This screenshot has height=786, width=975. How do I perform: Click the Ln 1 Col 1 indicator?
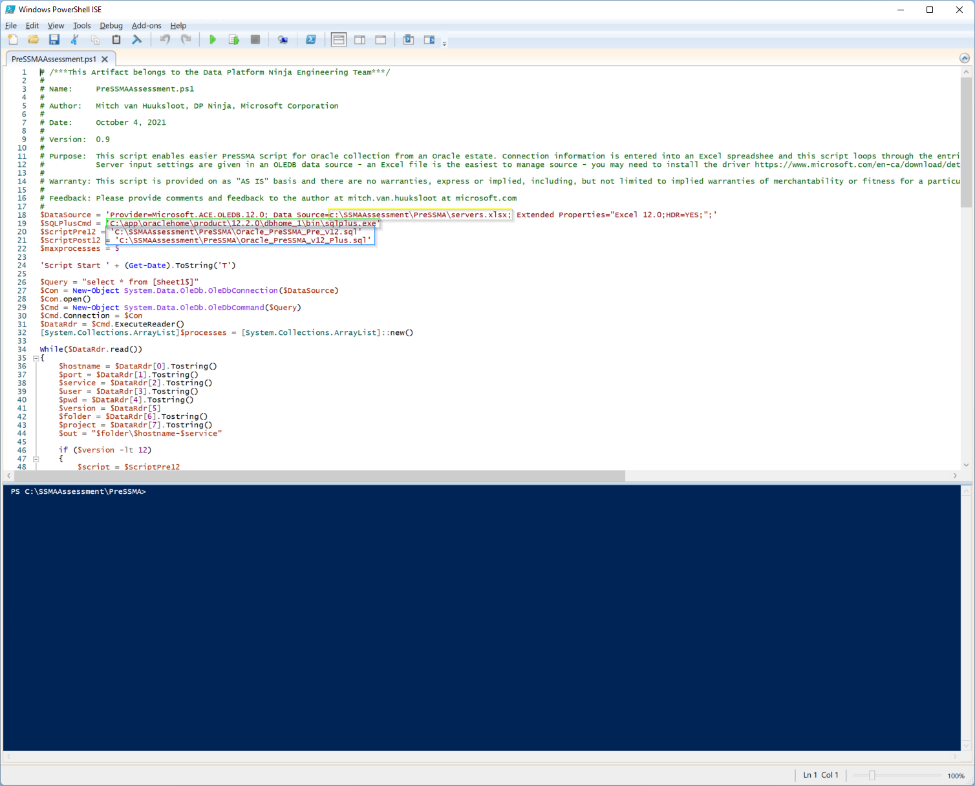coord(821,775)
